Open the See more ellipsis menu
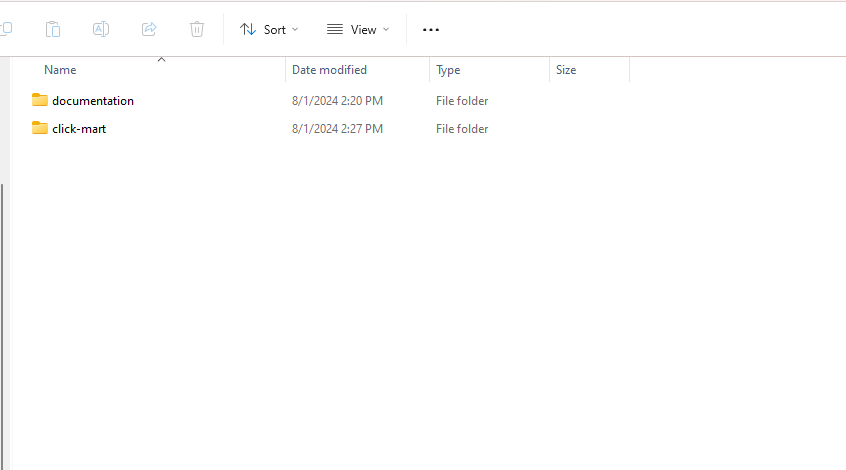Screen dimensions: 846x470 (x=431, y=30)
